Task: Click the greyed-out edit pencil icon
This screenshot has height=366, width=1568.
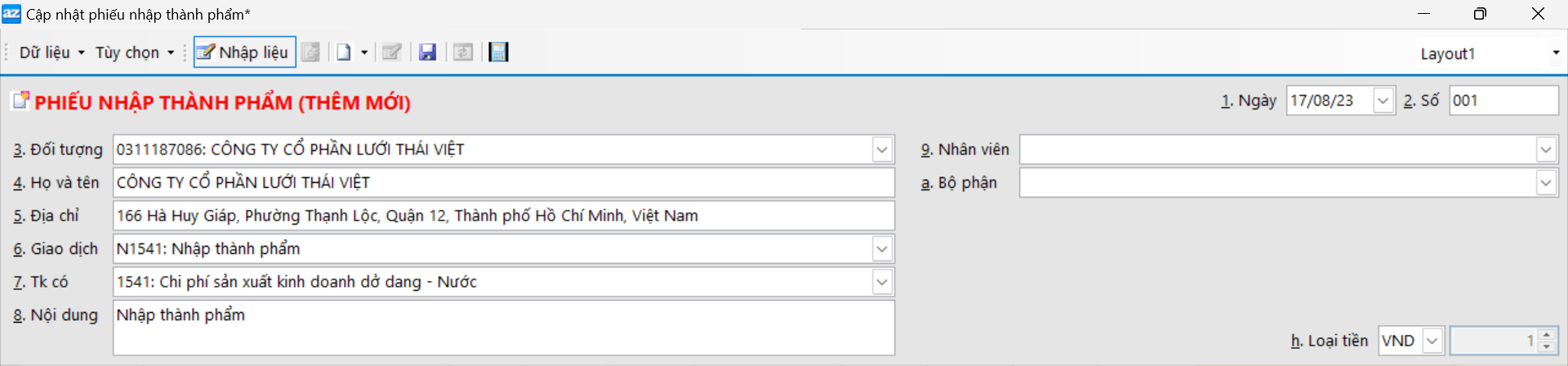Action: (392, 52)
